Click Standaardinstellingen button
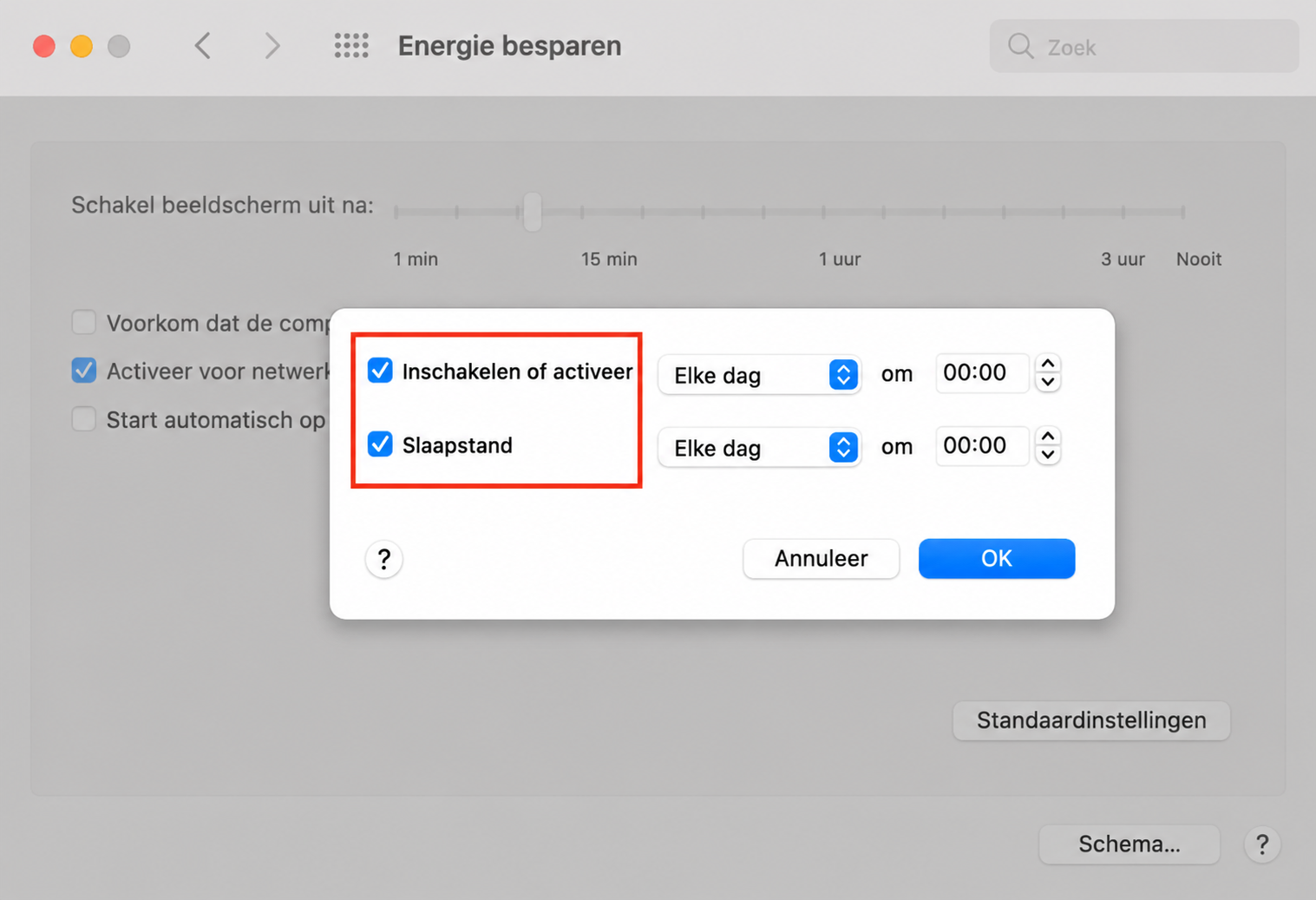This screenshot has height=900, width=1316. [1091, 720]
